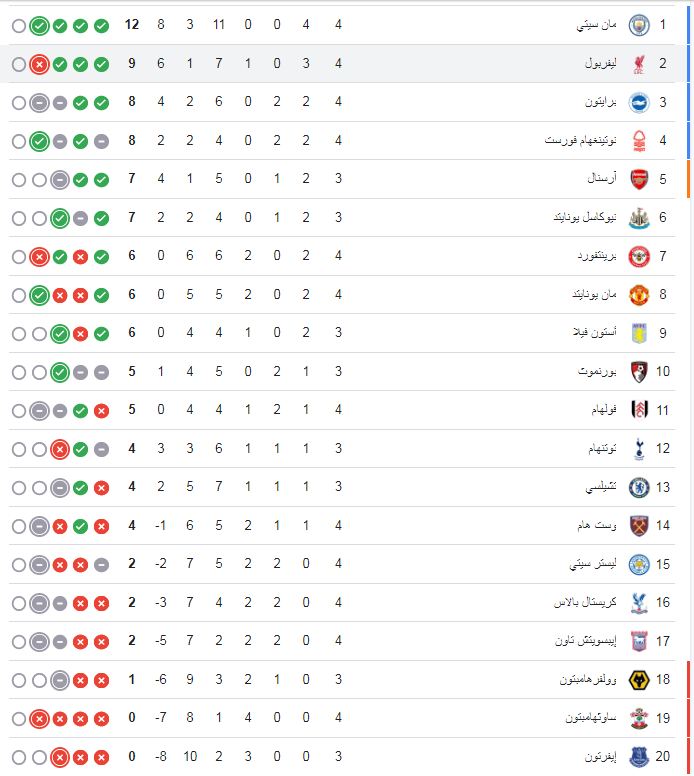Click Liverpool's latest red loss indicator
This screenshot has width=694, height=776.
click(x=39, y=64)
